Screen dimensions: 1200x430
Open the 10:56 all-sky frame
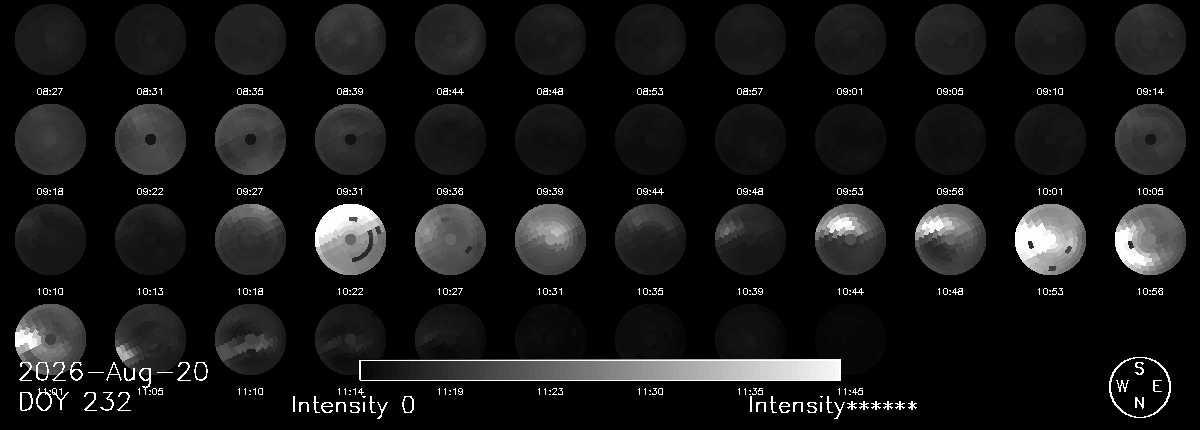coord(1150,239)
